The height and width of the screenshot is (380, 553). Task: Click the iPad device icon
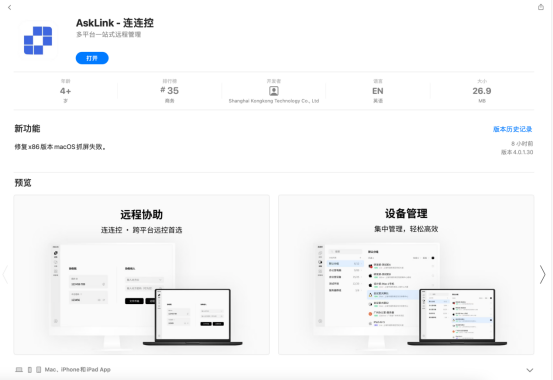(x=38, y=370)
